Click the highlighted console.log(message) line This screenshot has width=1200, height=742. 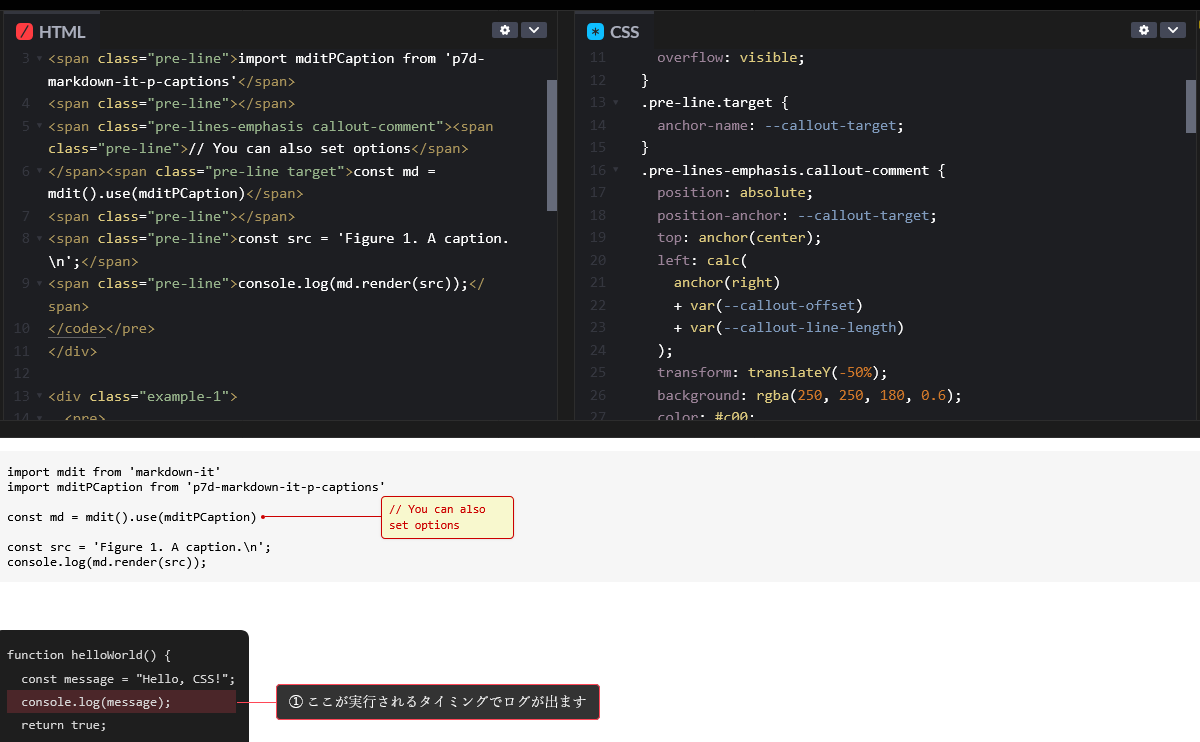[121, 702]
